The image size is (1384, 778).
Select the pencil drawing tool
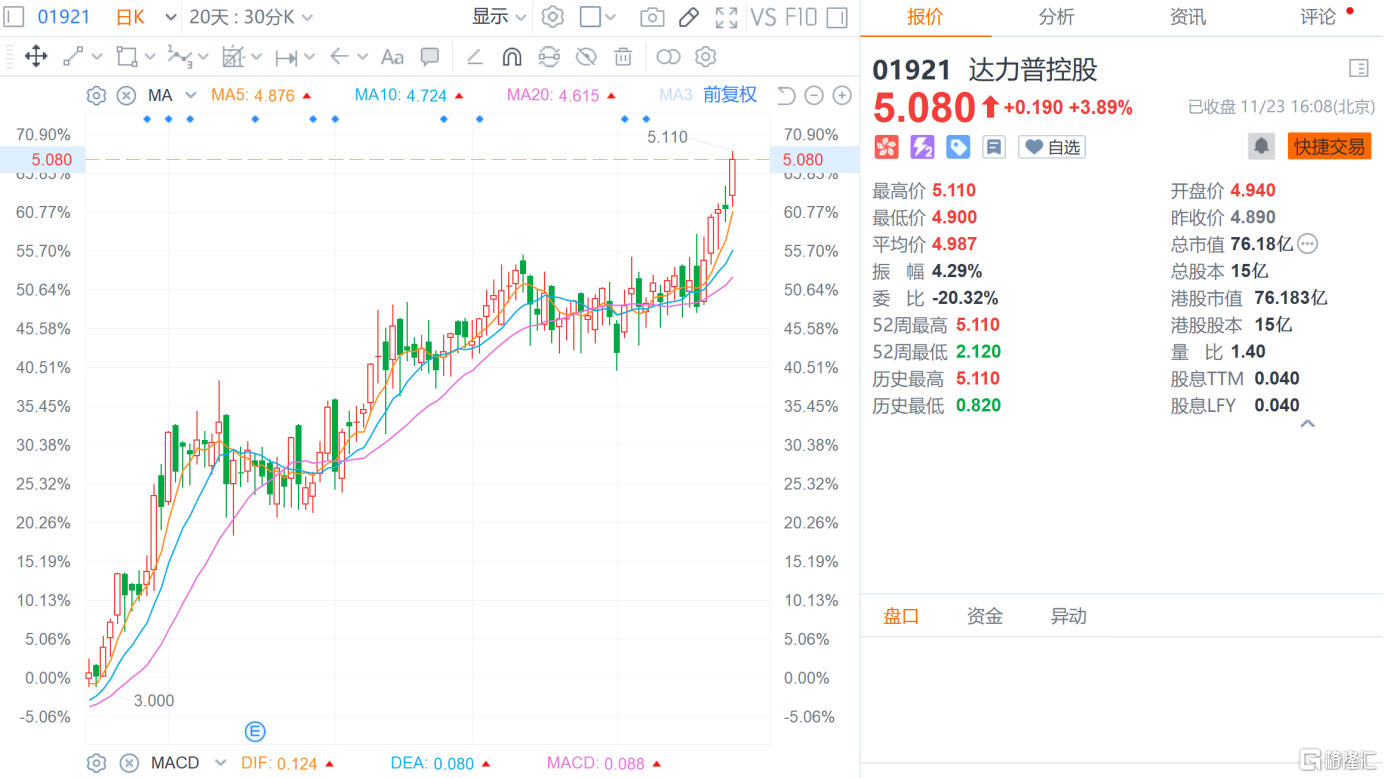point(688,17)
